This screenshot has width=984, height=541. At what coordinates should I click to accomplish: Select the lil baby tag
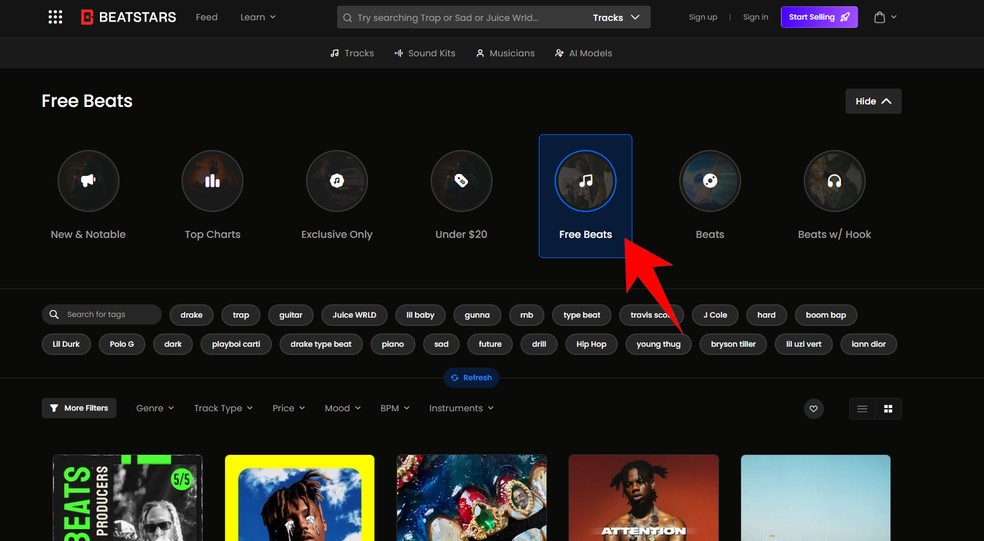[x=420, y=315]
